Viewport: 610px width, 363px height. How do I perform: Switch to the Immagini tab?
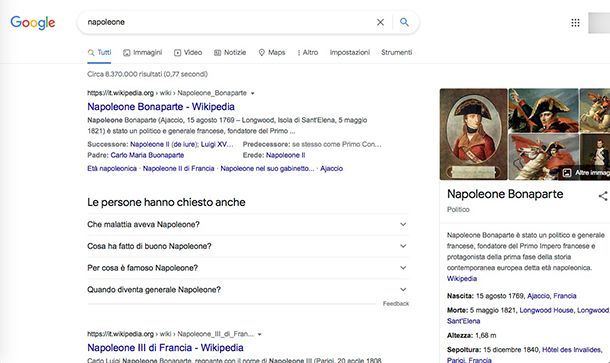[142, 53]
